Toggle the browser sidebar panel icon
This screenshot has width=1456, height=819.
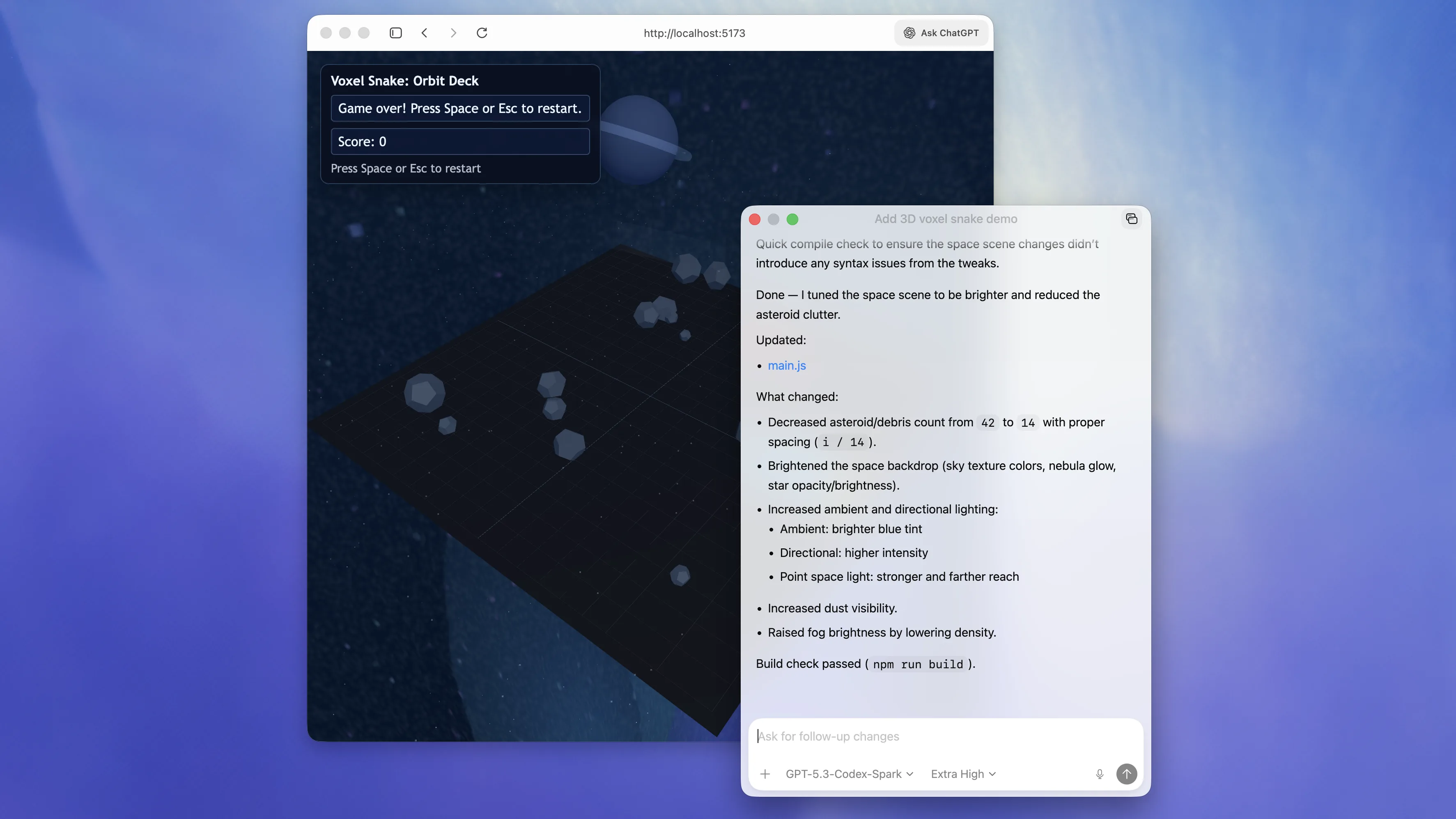tap(396, 33)
